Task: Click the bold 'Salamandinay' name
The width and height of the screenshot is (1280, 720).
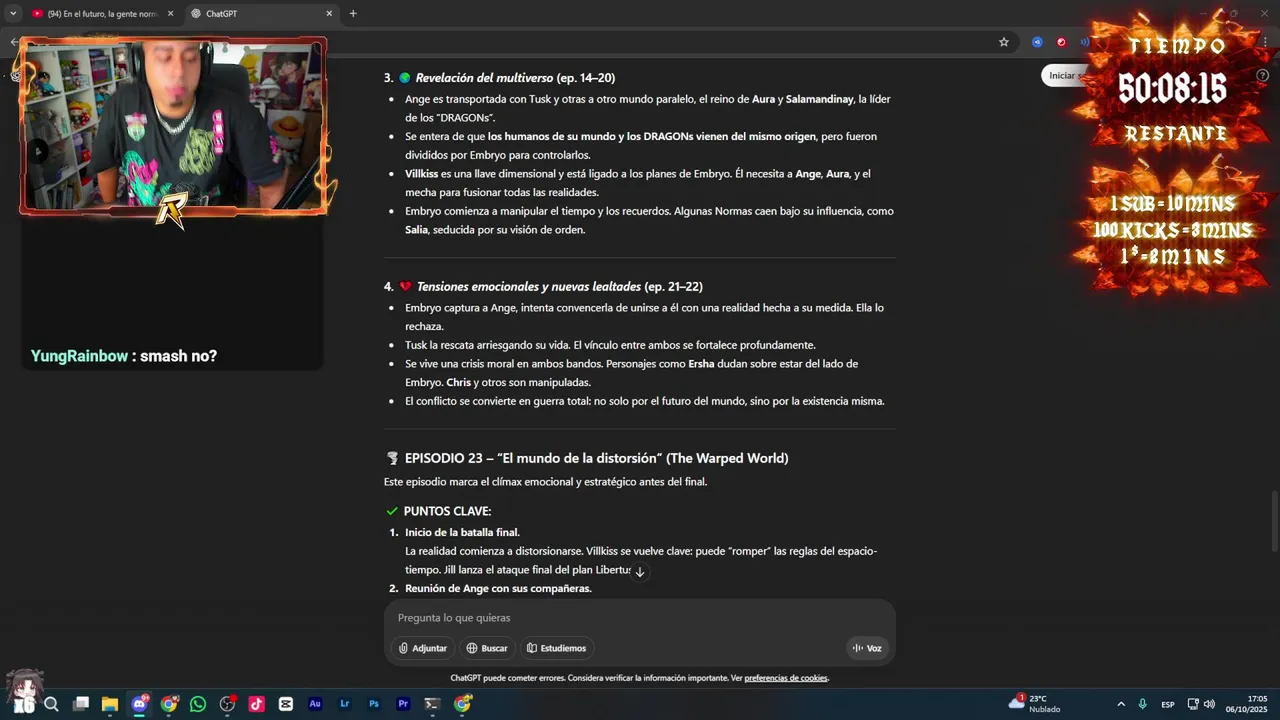Action: pyautogui.click(x=819, y=99)
